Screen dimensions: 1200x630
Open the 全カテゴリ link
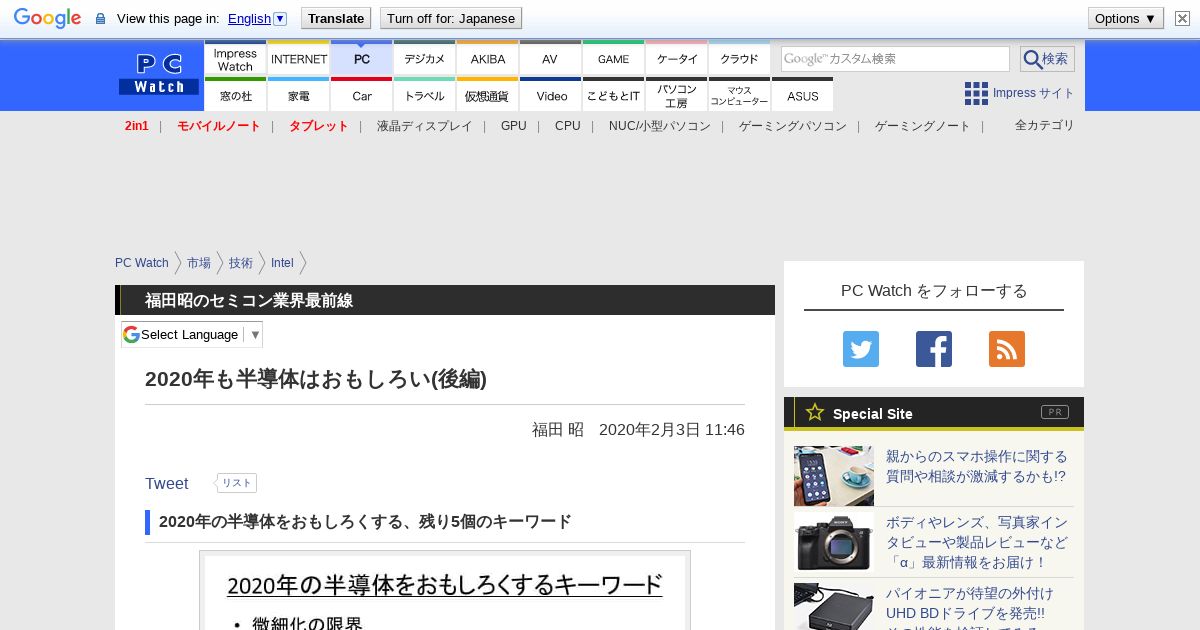[x=1045, y=125]
